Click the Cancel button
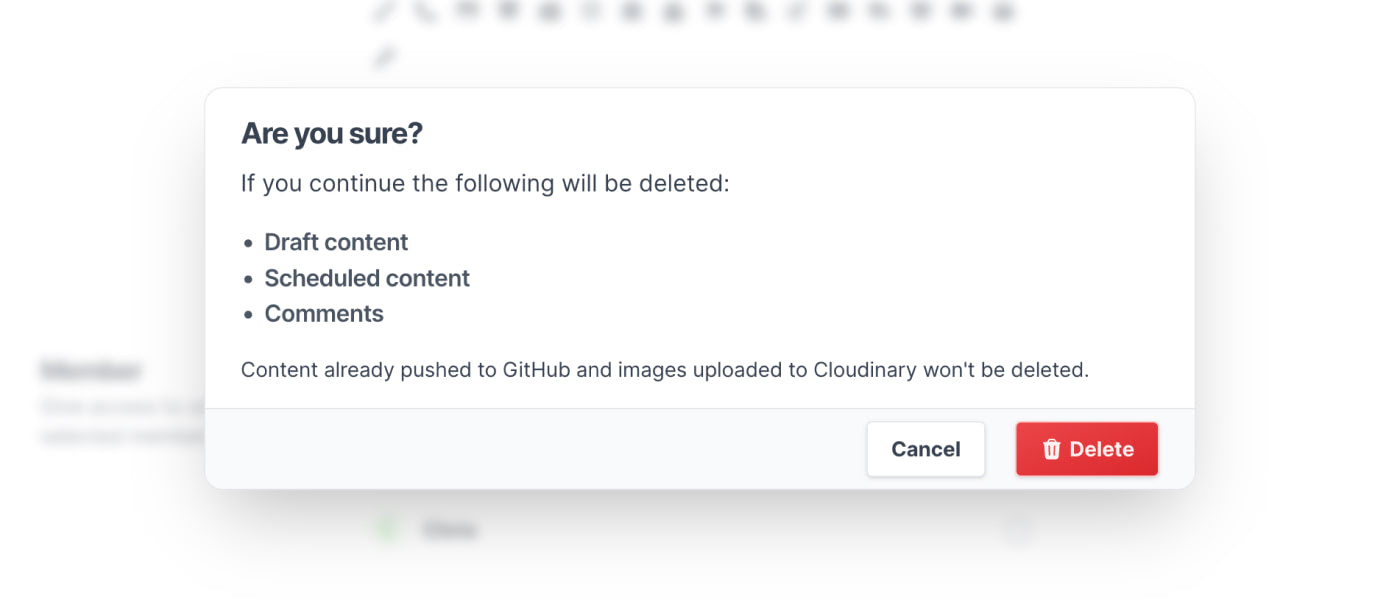The height and width of the screenshot is (600, 1400). pos(925,449)
